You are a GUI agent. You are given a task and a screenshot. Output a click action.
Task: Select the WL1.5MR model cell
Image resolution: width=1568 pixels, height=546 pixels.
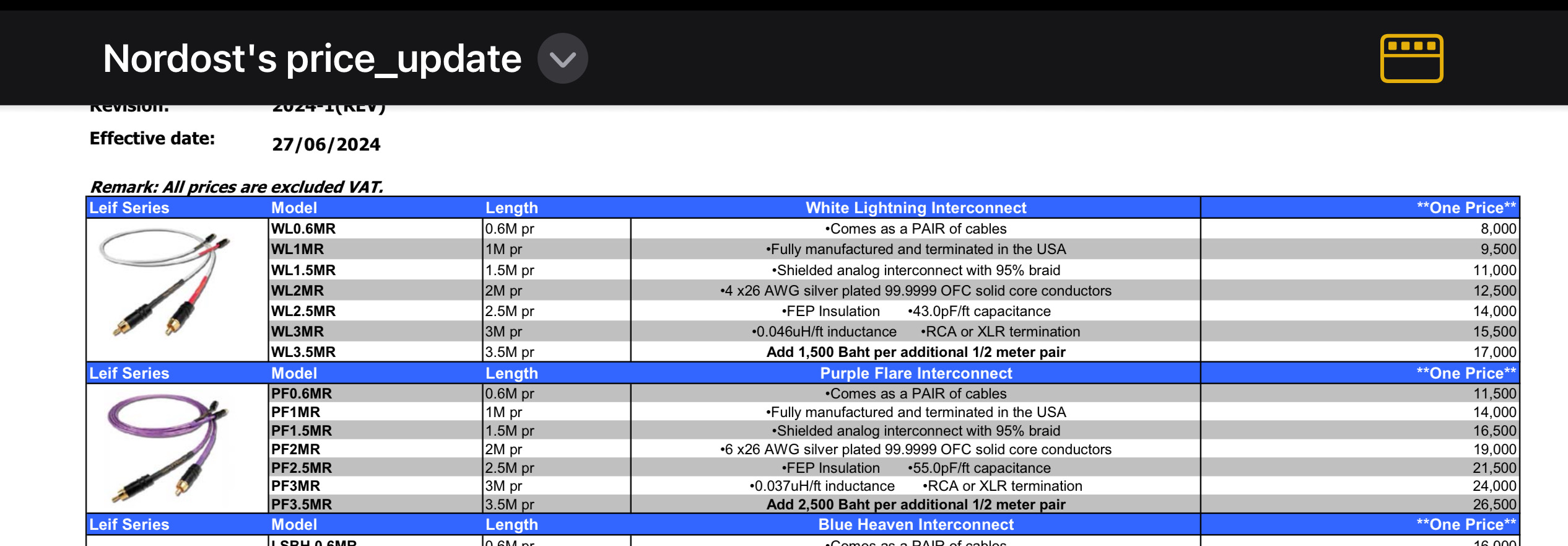303,270
